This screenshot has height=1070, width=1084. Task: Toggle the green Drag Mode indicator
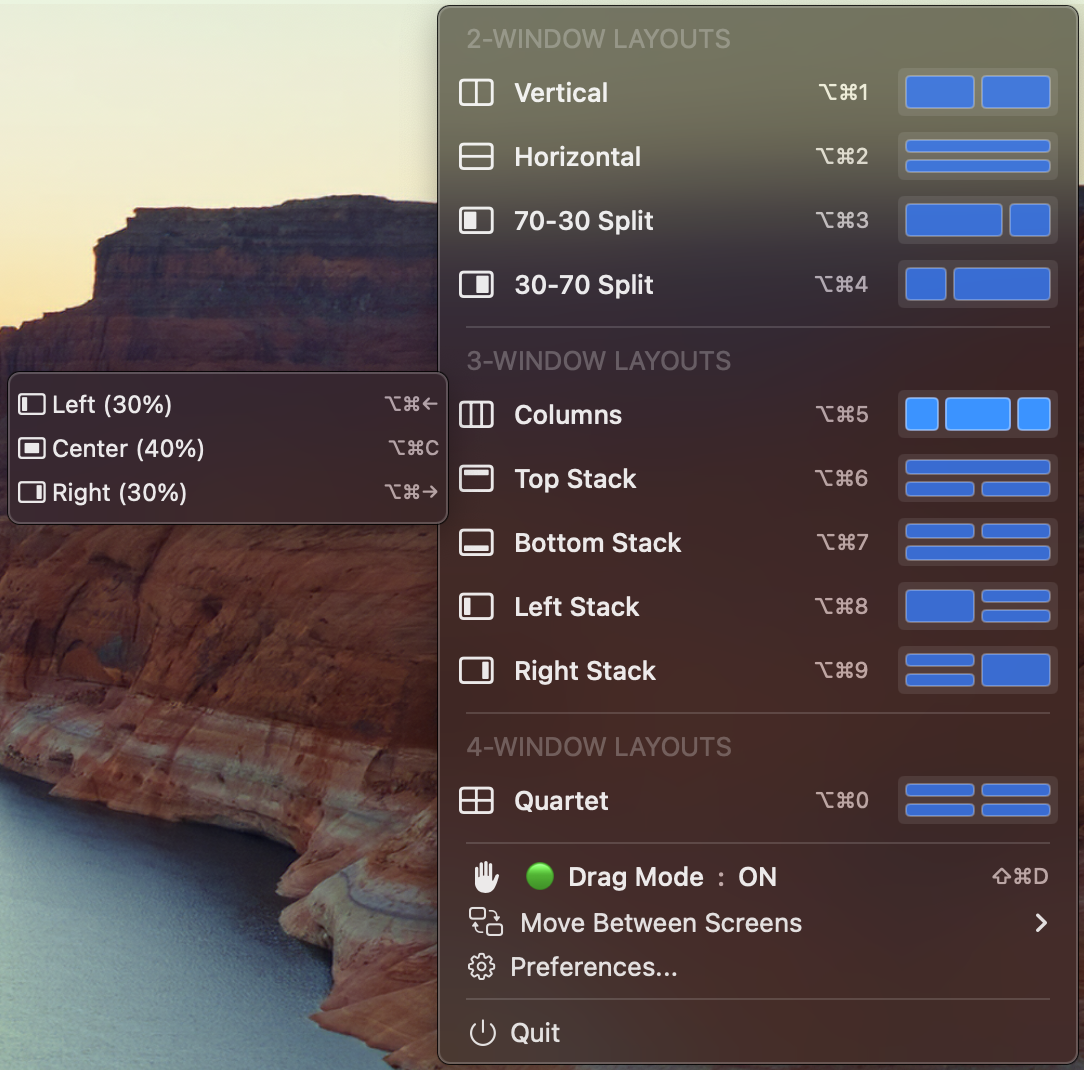[x=540, y=876]
